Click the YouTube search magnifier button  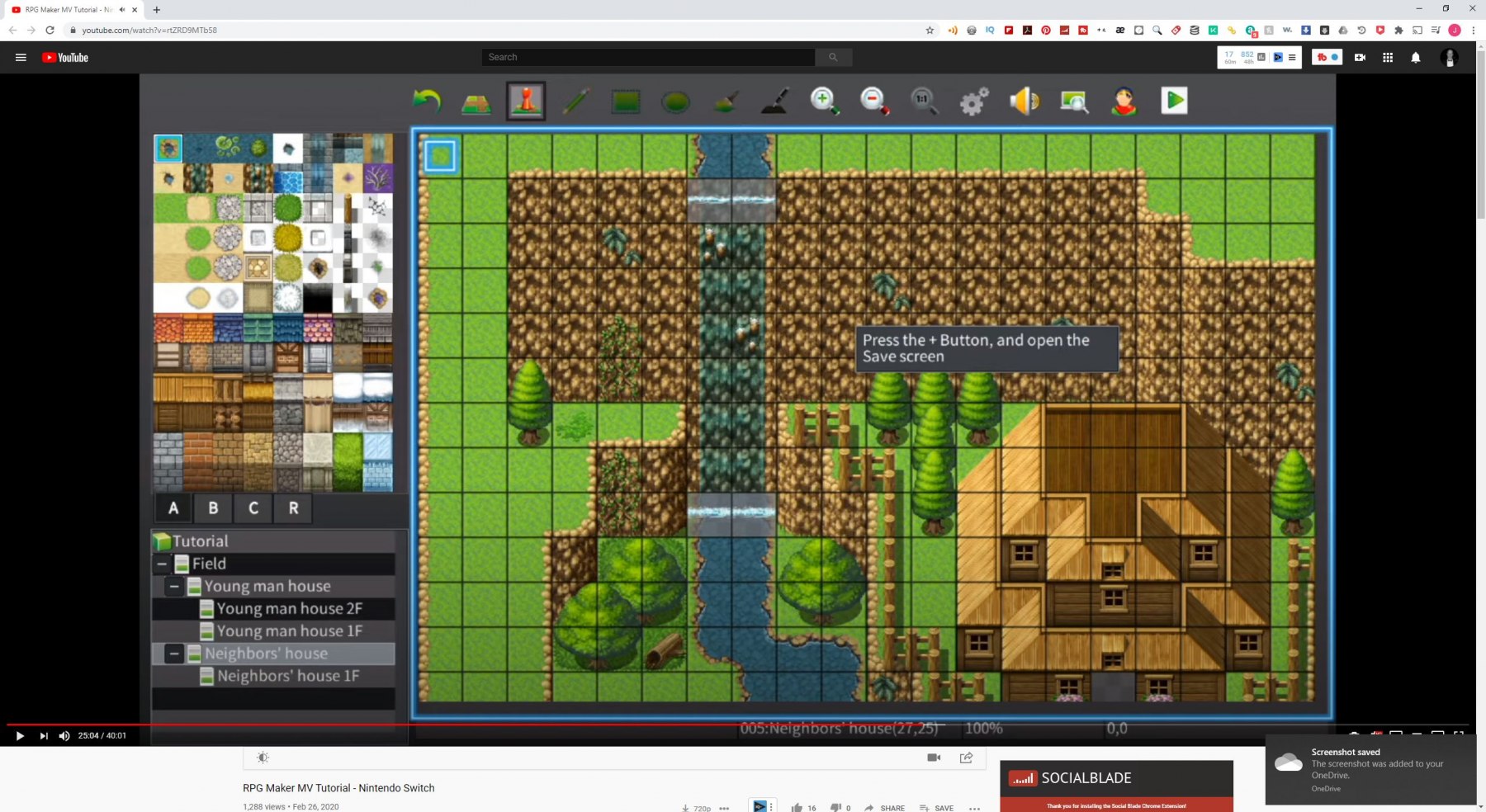[833, 57]
